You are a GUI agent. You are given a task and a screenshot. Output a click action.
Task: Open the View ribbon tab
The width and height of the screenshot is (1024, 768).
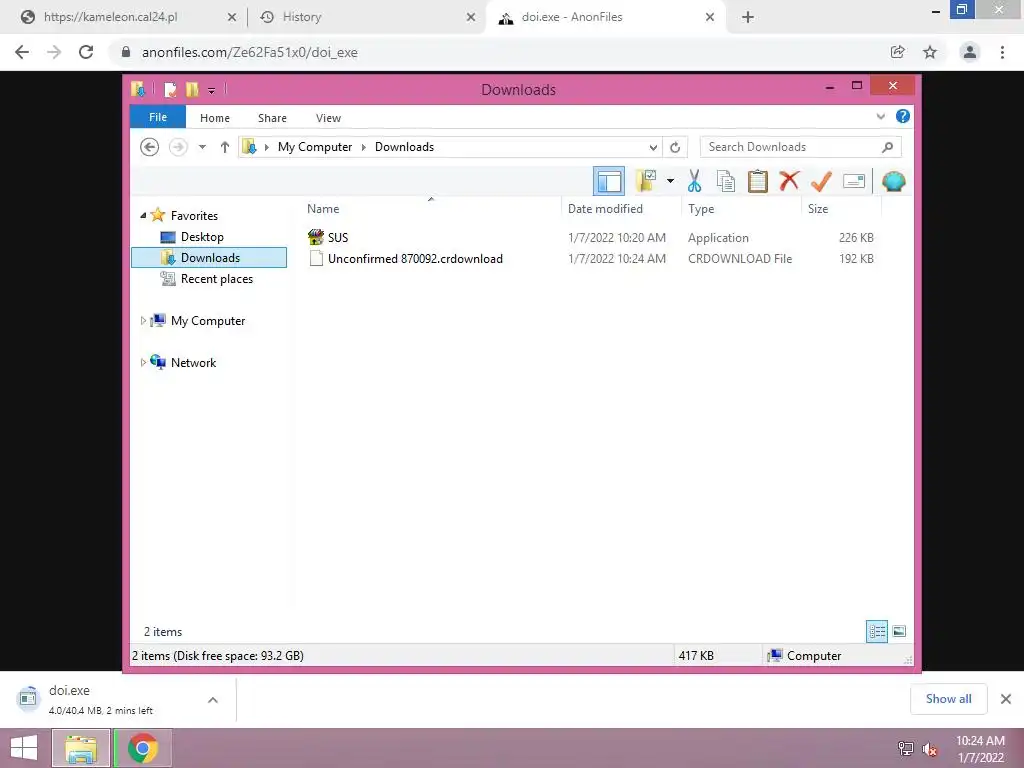point(328,118)
